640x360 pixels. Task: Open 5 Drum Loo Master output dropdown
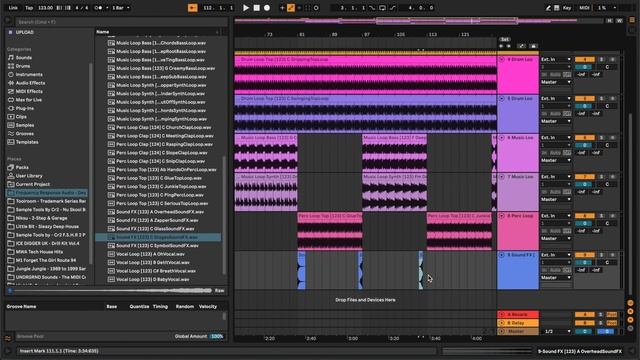(556, 121)
